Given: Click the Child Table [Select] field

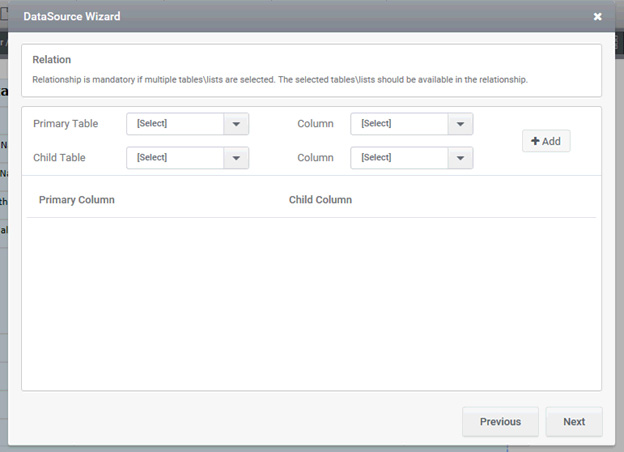Looking at the screenshot, I should click(175, 158).
